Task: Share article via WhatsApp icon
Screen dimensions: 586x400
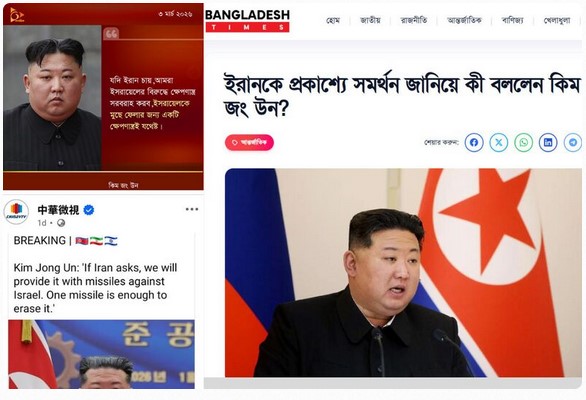Action: [524, 142]
